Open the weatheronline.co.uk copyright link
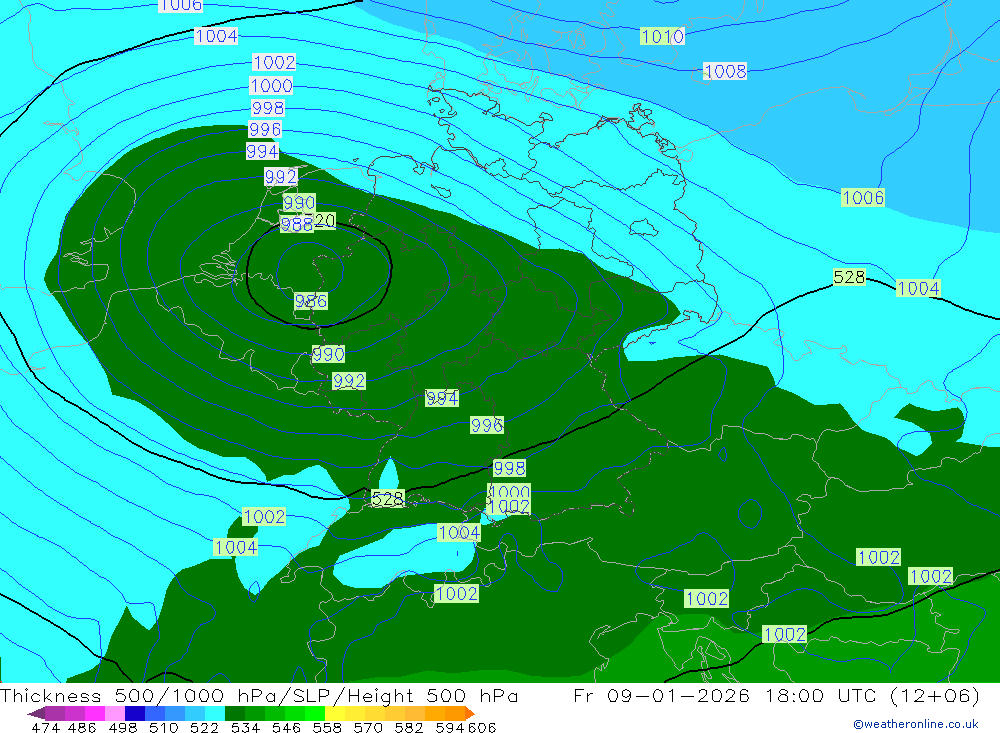Image resolution: width=1000 pixels, height=733 pixels. pyautogui.click(x=915, y=724)
